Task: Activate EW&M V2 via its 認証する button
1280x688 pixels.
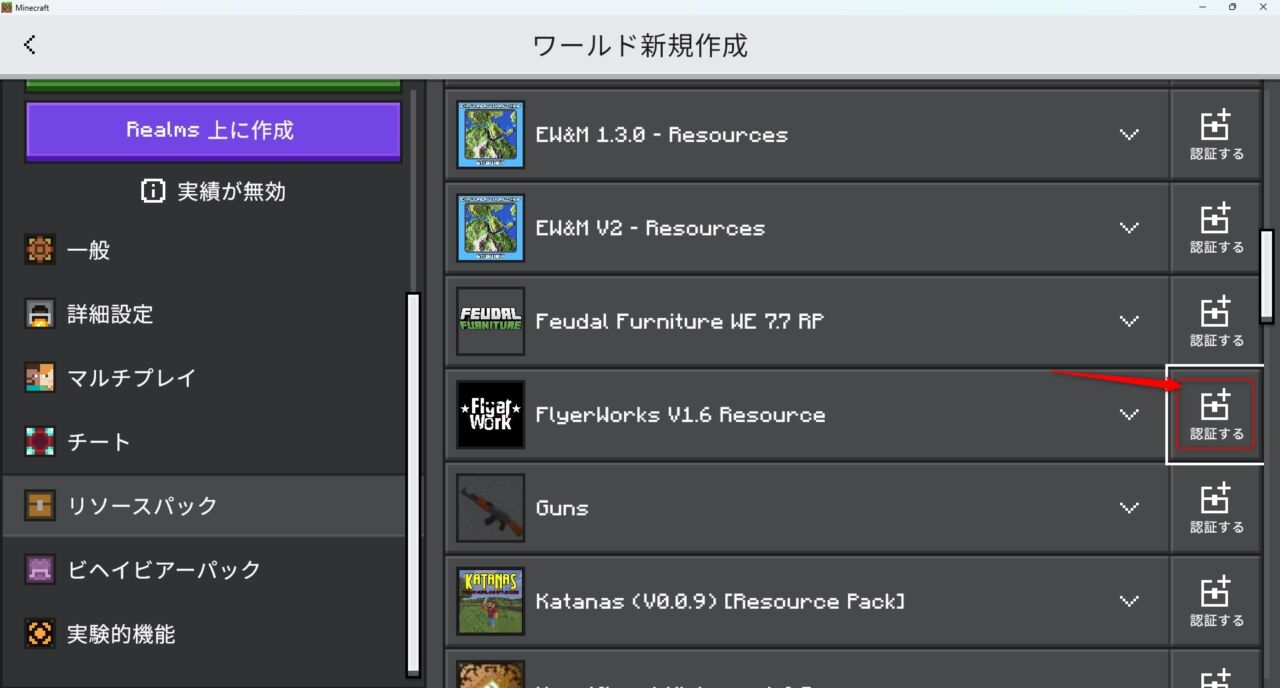Action: coord(1215,227)
